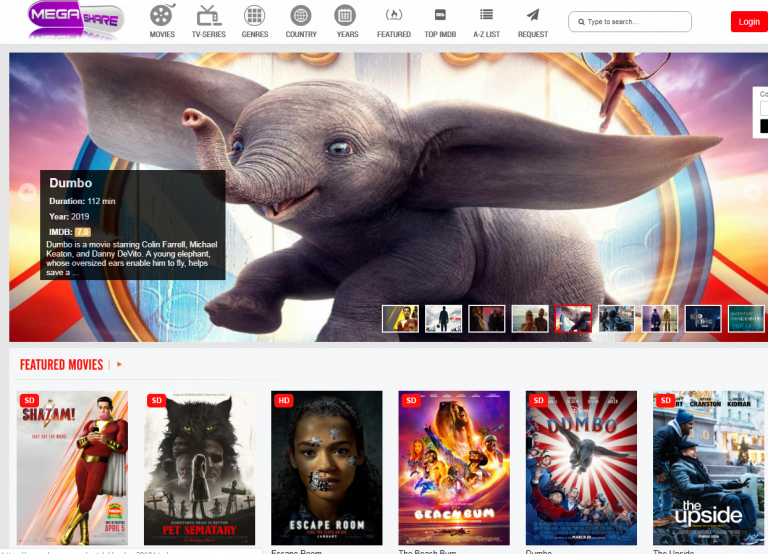Select the TOP IMDB menu label
This screenshot has width=768, height=554.
440,34
